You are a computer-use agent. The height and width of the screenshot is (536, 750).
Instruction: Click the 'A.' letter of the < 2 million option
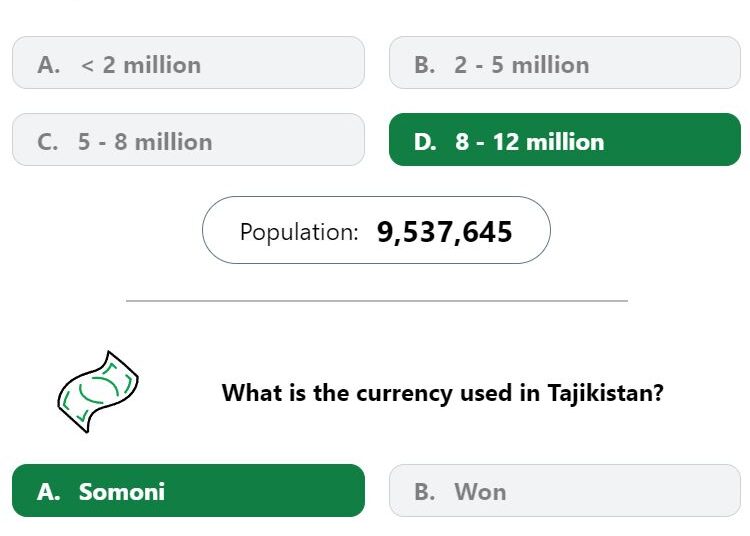click(49, 65)
